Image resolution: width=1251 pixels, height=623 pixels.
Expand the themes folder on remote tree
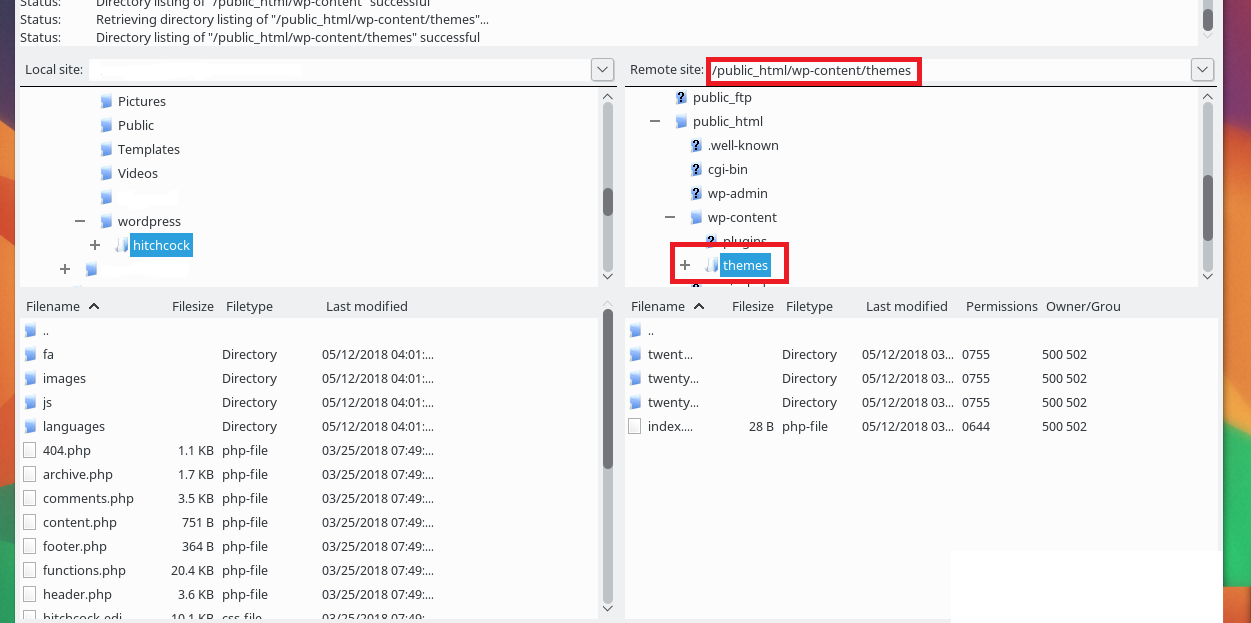[684, 264]
